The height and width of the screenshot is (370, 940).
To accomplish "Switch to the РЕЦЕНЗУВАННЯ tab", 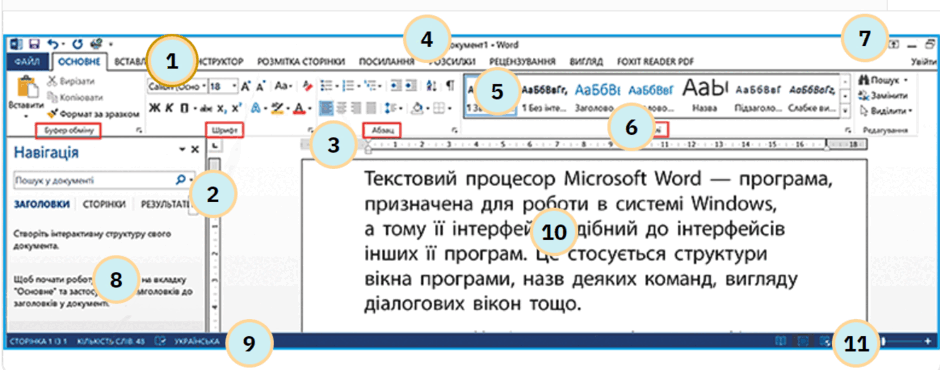I will pos(523,61).
